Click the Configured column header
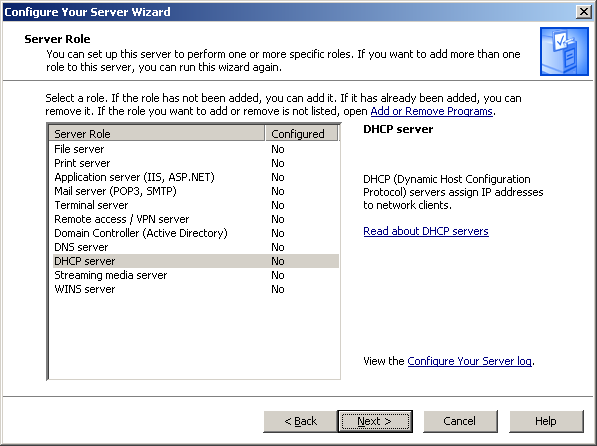Image resolution: width=597 pixels, height=446 pixels. [x=301, y=134]
